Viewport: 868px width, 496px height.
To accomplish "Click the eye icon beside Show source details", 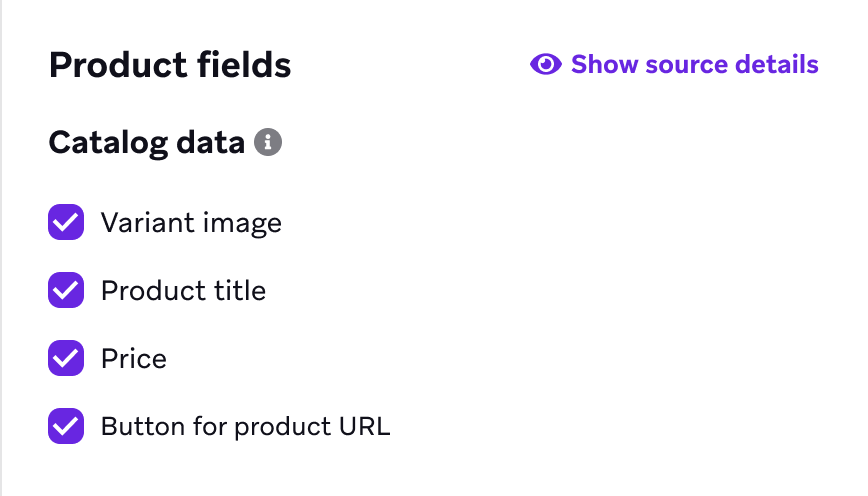I will [x=545, y=65].
